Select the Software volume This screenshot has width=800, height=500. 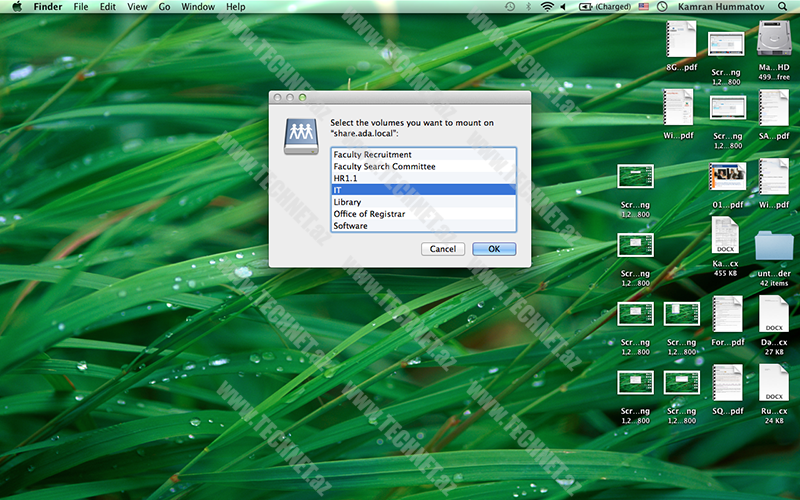click(423, 226)
